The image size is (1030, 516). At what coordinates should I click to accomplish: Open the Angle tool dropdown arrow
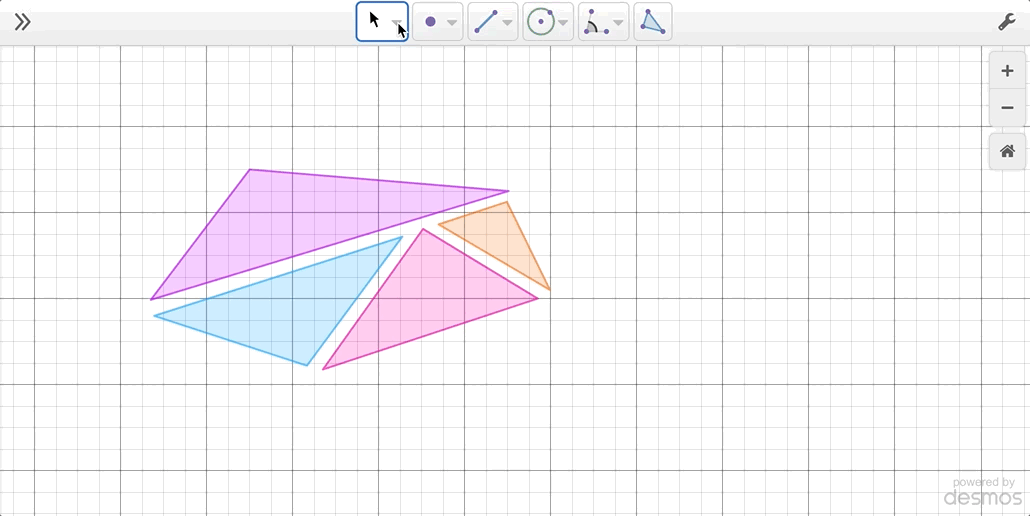coord(618,23)
